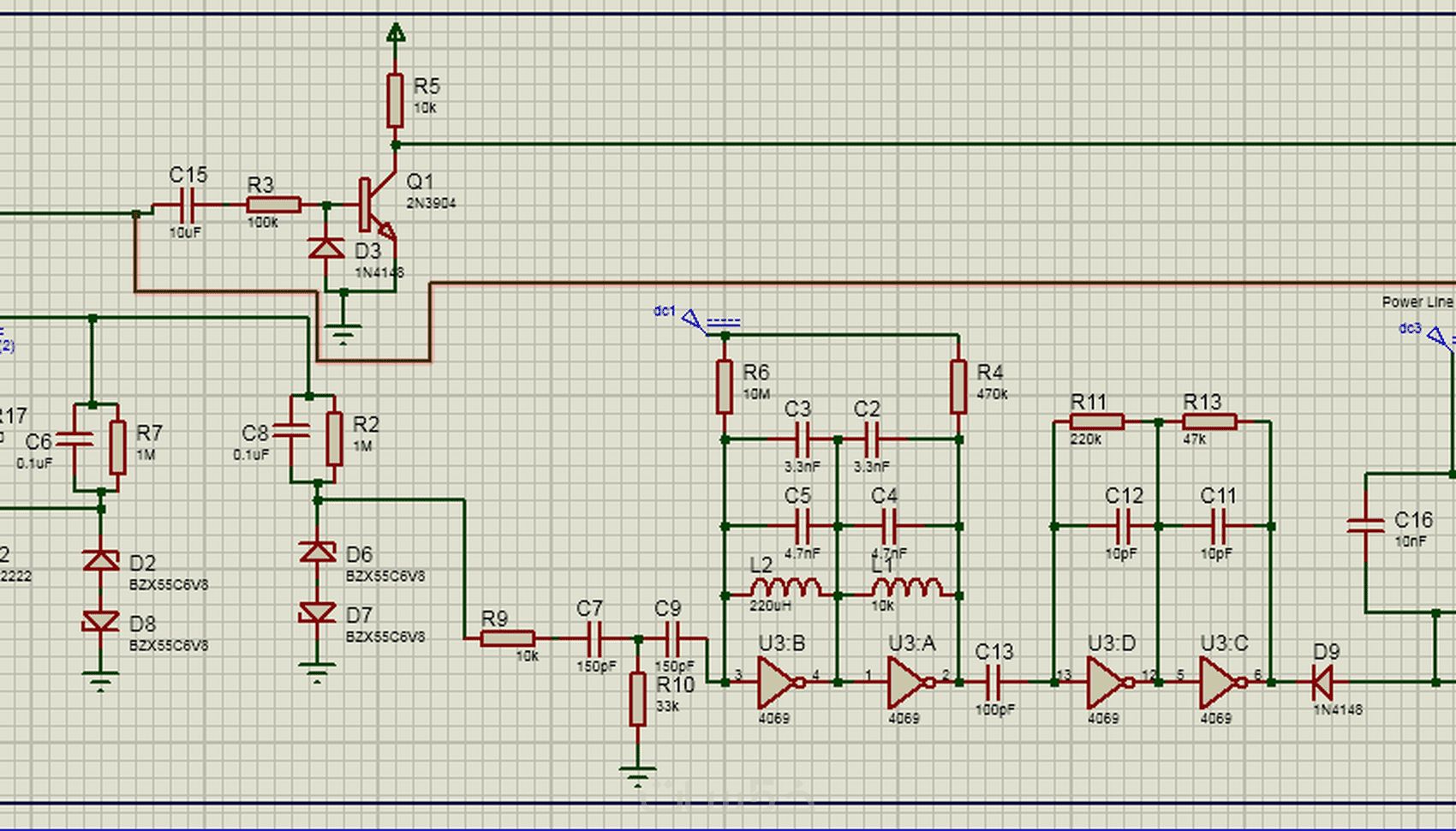Click the Q1 reference label
This screenshot has height=831, width=1456.
coord(420,182)
